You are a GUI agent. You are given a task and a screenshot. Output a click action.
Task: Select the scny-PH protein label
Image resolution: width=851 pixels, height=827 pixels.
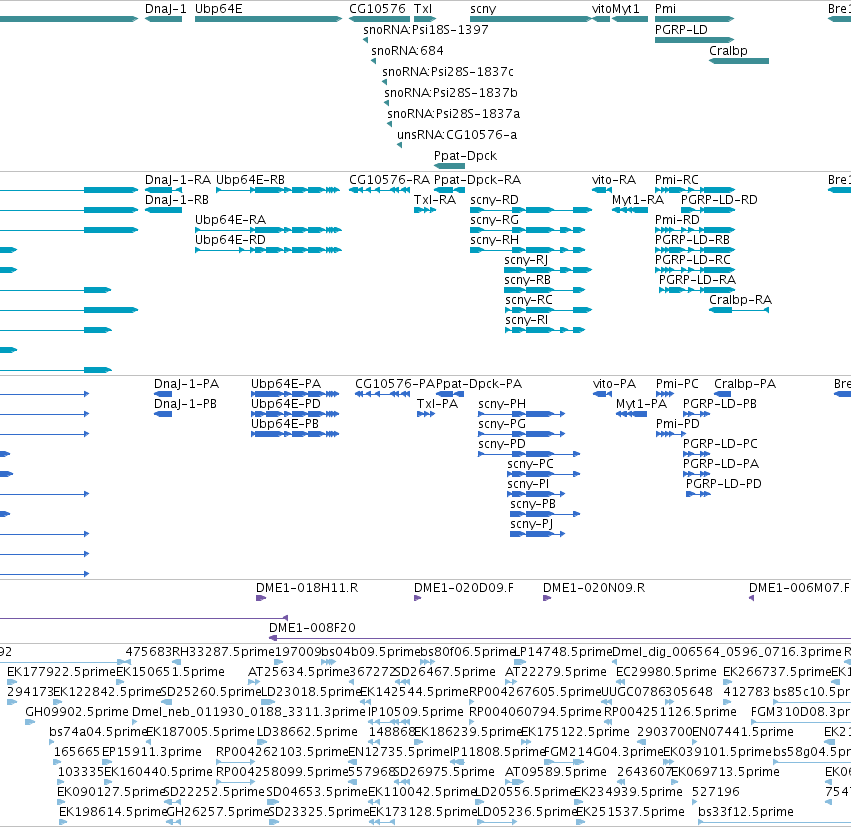(x=502, y=404)
